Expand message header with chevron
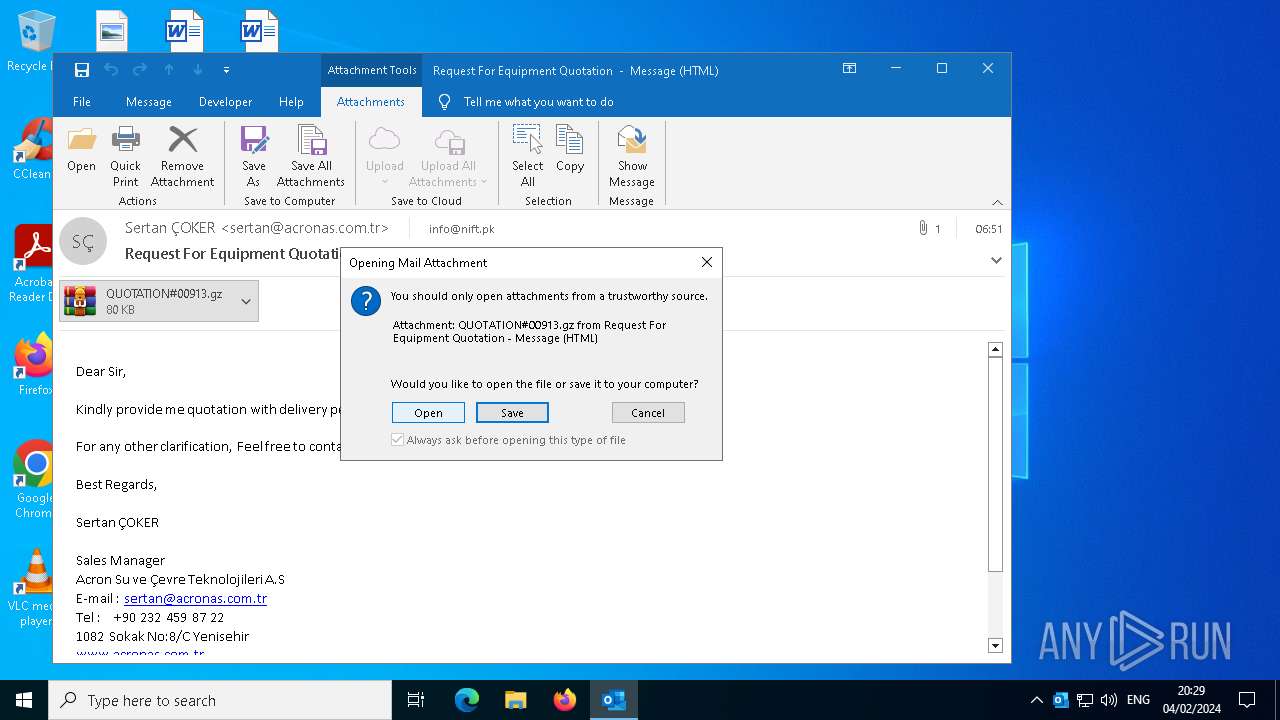The image size is (1280, 720). (996, 260)
